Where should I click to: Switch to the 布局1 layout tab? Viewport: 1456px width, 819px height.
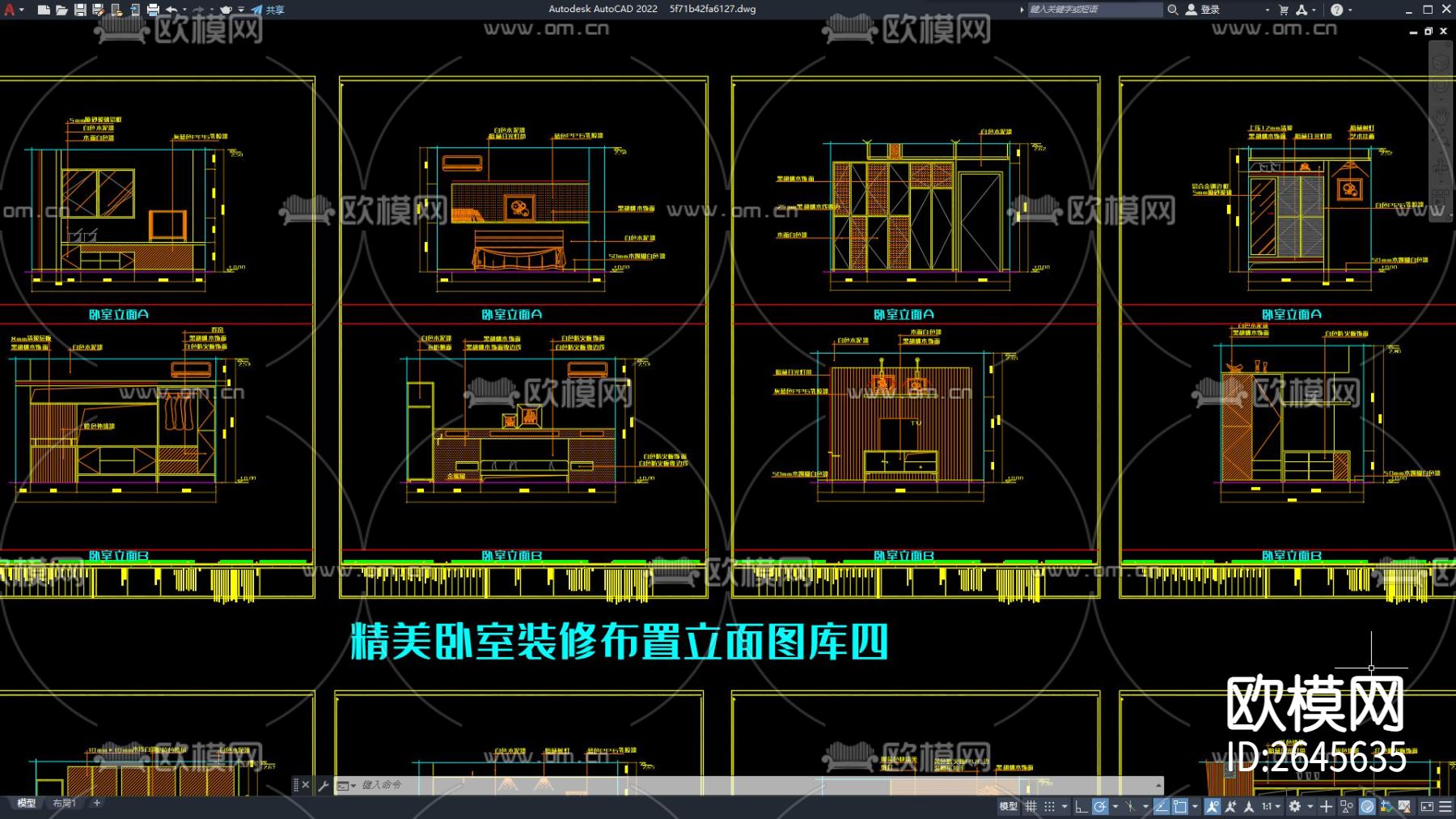pos(63,804)
